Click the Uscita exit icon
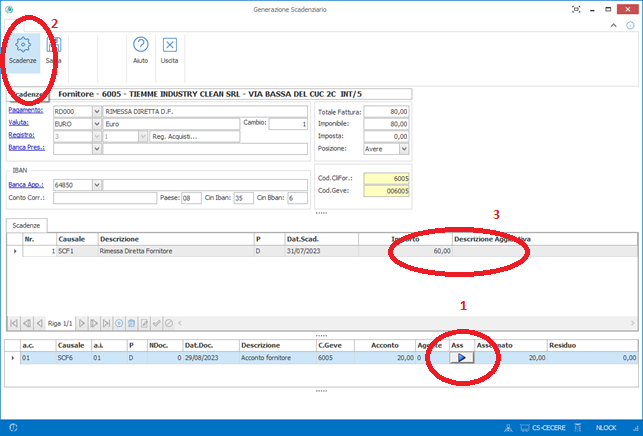The image size is (643, 436). [x=169, y=44]
